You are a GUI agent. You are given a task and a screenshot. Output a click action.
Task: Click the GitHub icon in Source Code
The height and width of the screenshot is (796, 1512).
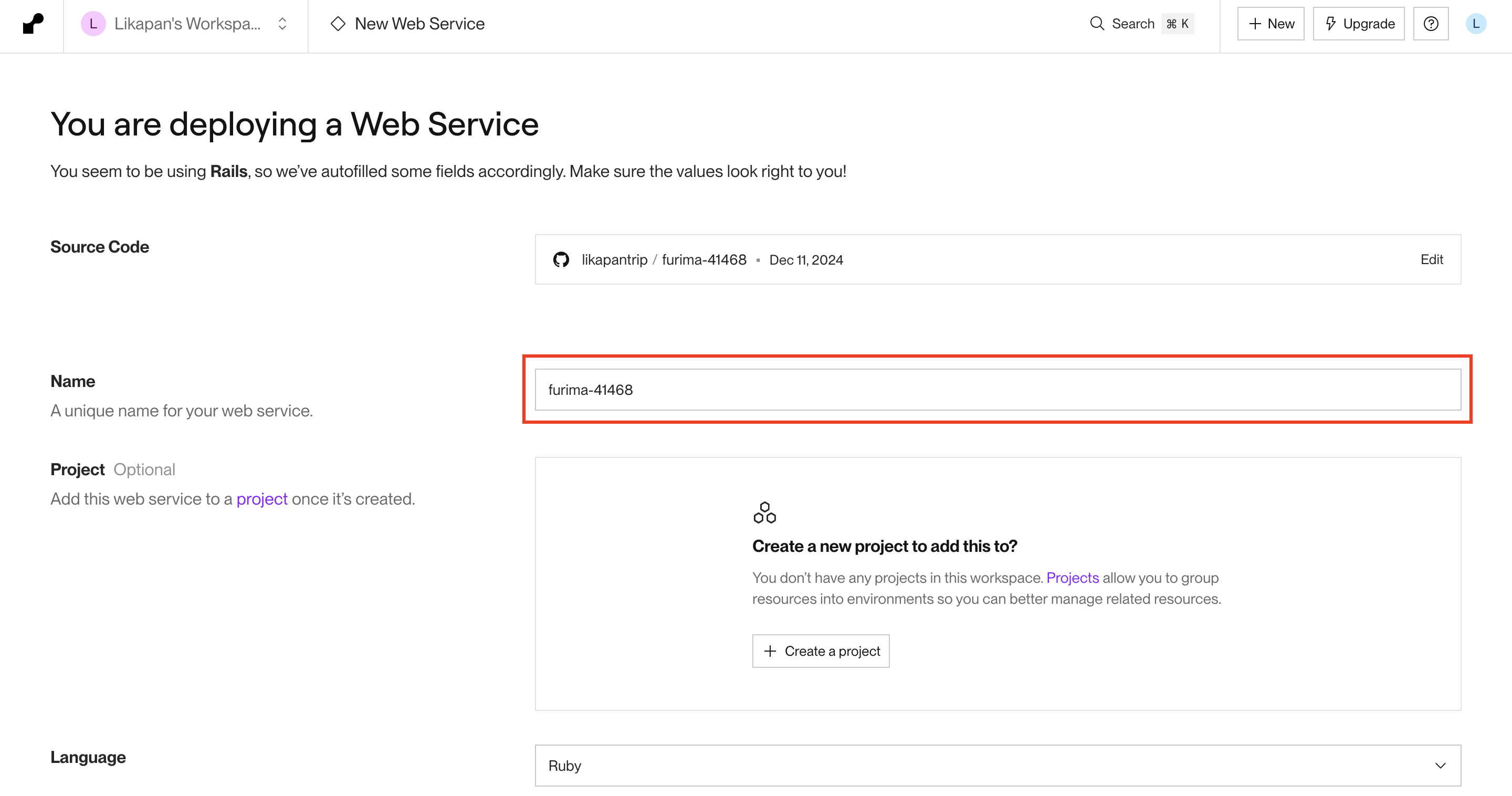(561, 260)
